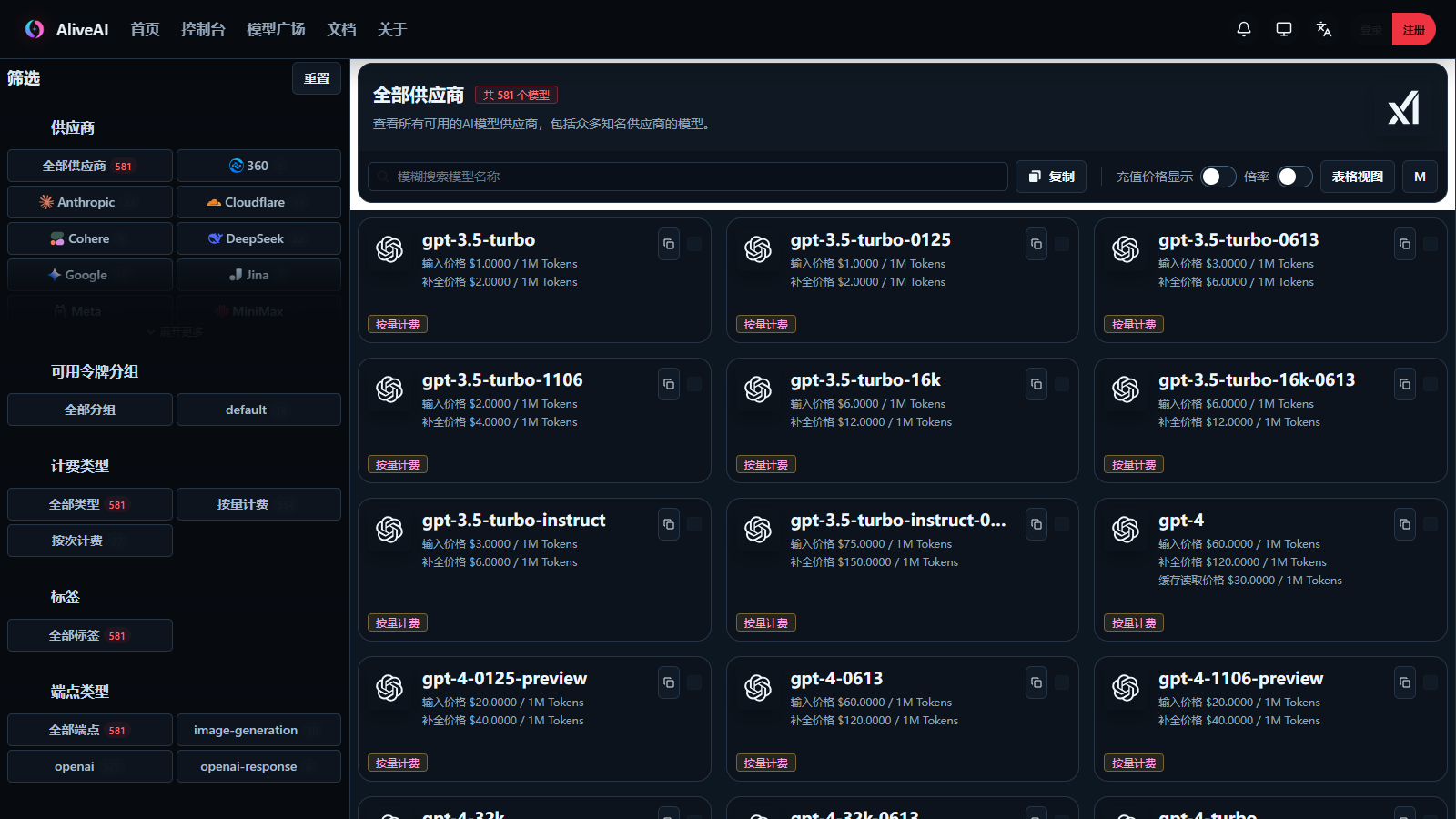Click the red 注册 button

[1413, 29]
